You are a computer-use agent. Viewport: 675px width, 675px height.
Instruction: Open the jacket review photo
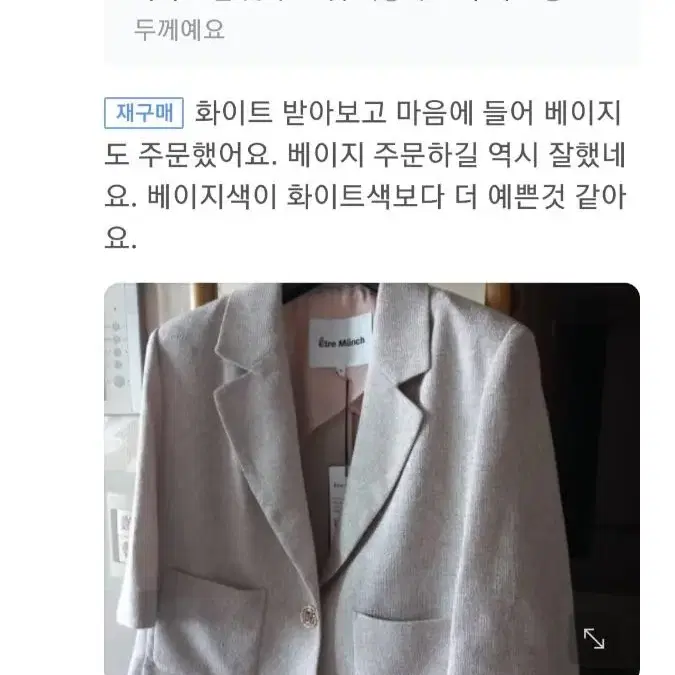[x=372, y=479]
